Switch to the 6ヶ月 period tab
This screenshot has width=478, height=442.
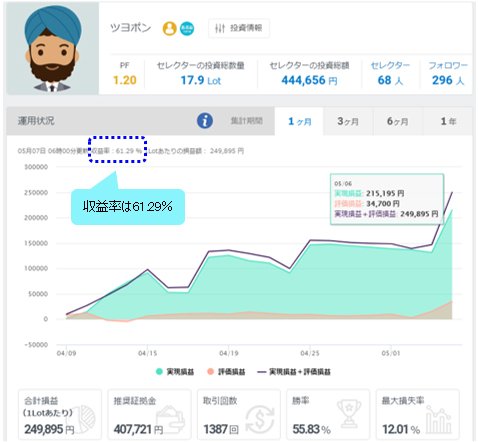pyautogui.click(x=398, y=121)
